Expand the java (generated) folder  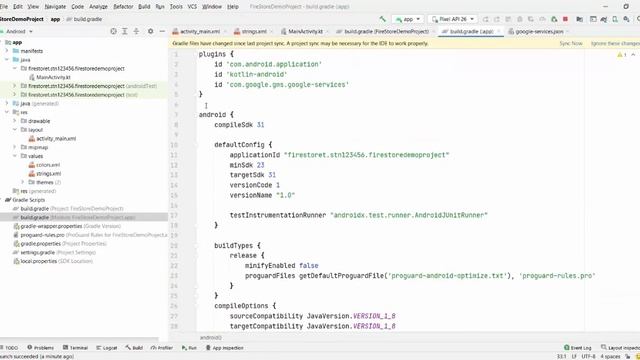7,103
